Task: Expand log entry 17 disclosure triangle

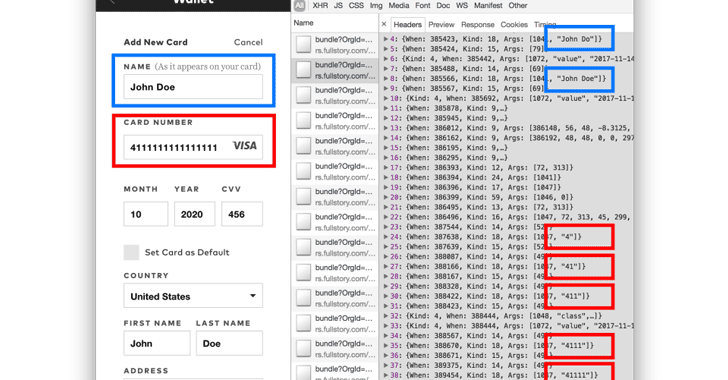Action: point(385,167)
